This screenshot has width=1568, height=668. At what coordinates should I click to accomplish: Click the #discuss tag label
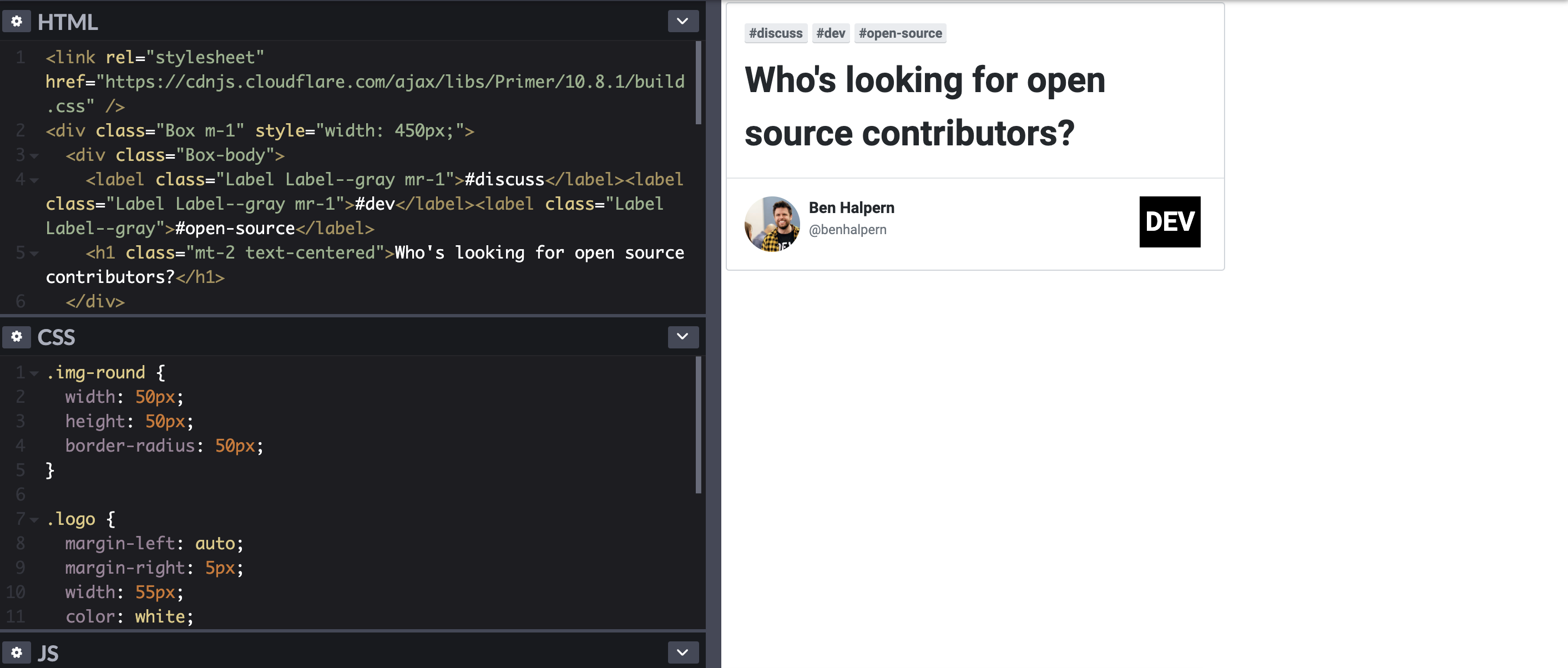(x=776, y=33)
